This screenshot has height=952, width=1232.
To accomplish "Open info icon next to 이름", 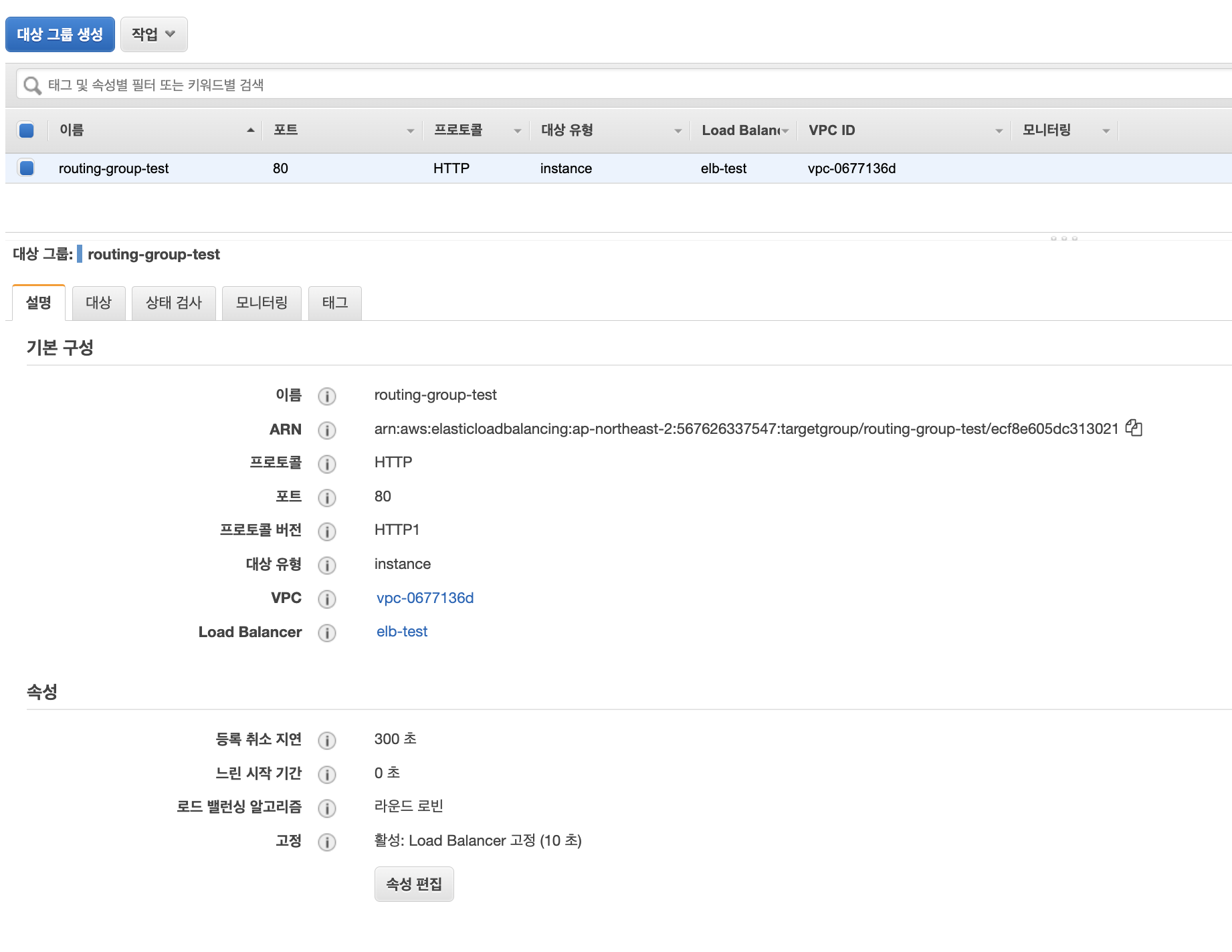I will tap(326, 396).
